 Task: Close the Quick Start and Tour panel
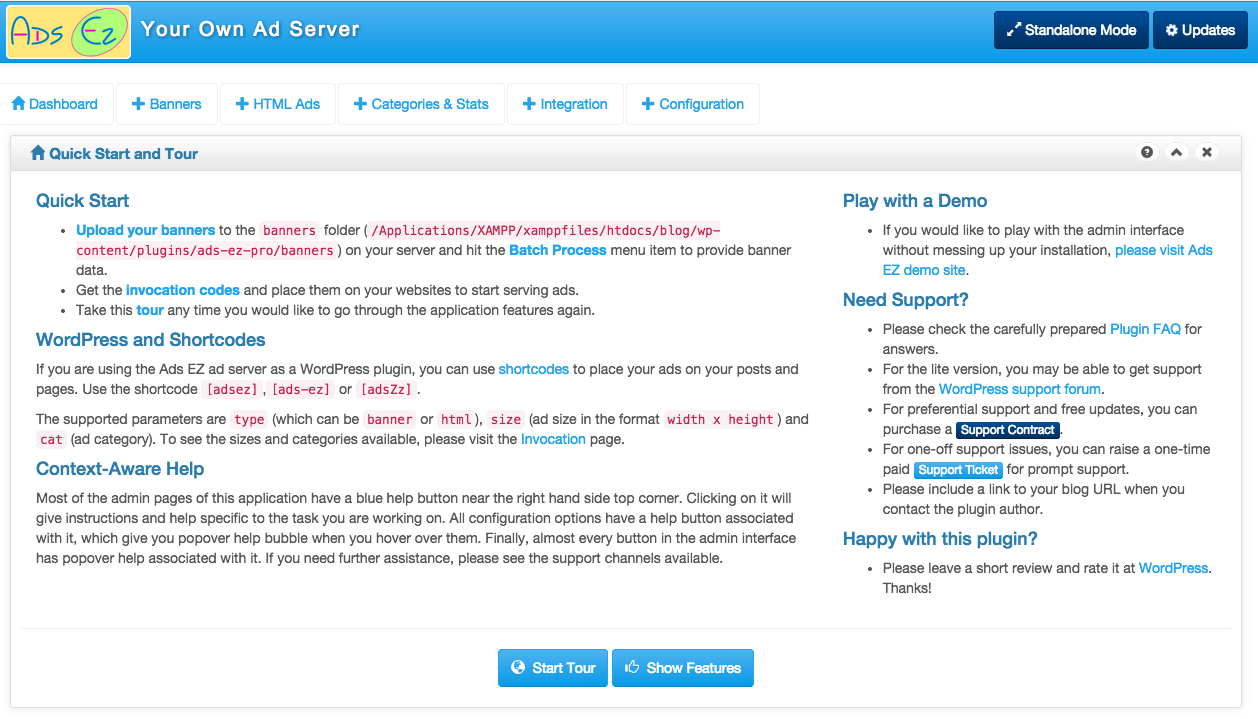coord(1207,152)
